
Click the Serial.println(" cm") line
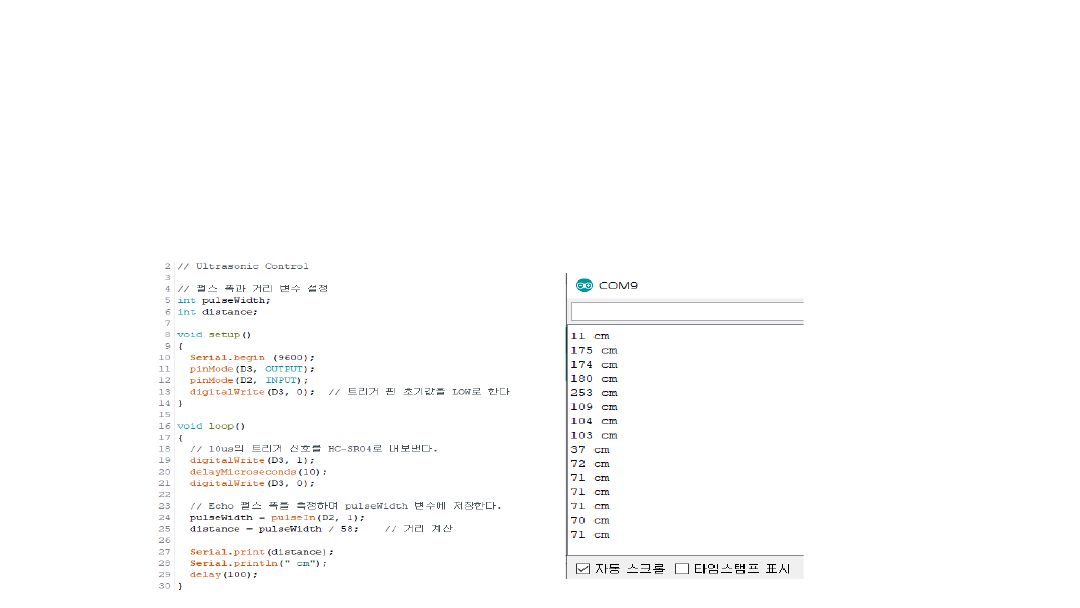[x=258, y=563]
